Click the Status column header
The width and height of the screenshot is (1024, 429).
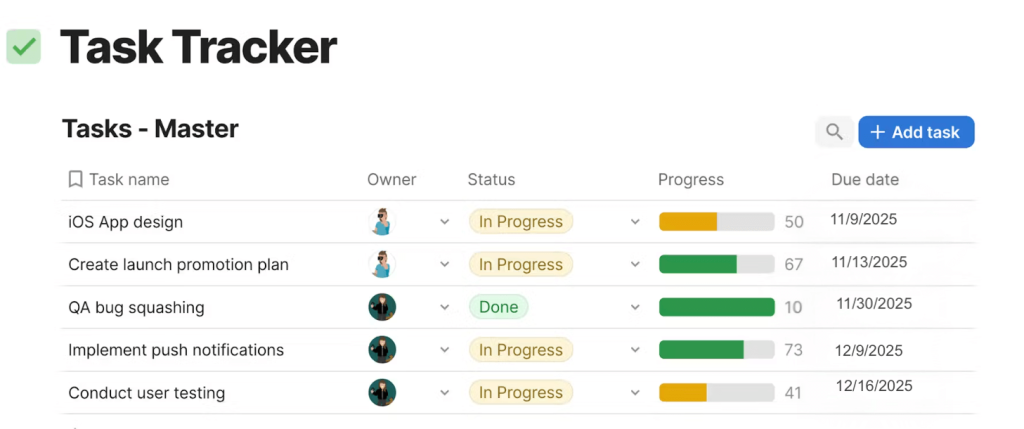click(x=491, y=180)
